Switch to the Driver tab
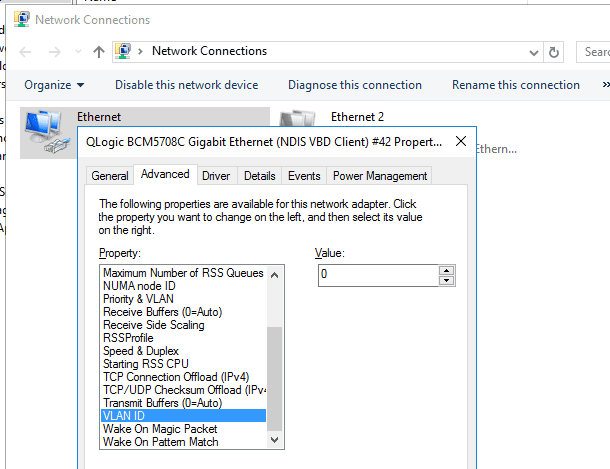 216,176
